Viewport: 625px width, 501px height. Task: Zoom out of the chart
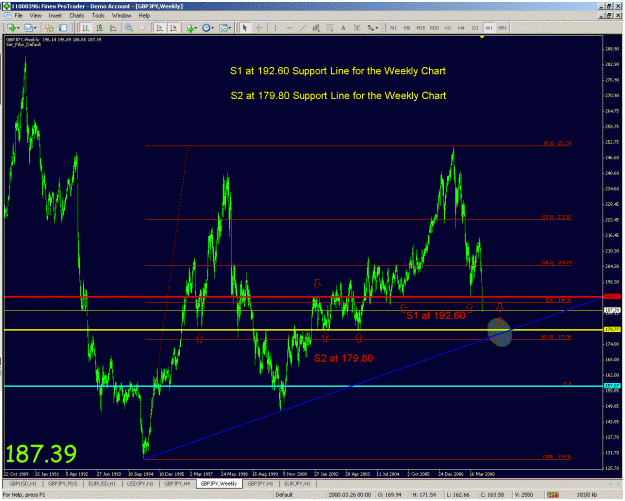(142, 28)
